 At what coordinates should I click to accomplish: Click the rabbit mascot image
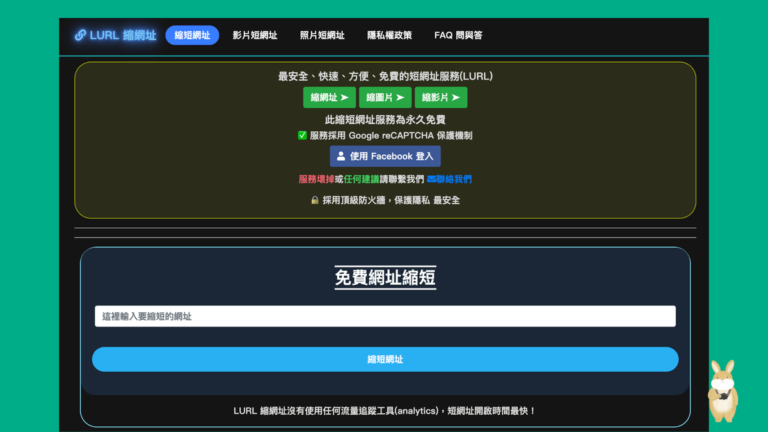click(x=723, y=391)
